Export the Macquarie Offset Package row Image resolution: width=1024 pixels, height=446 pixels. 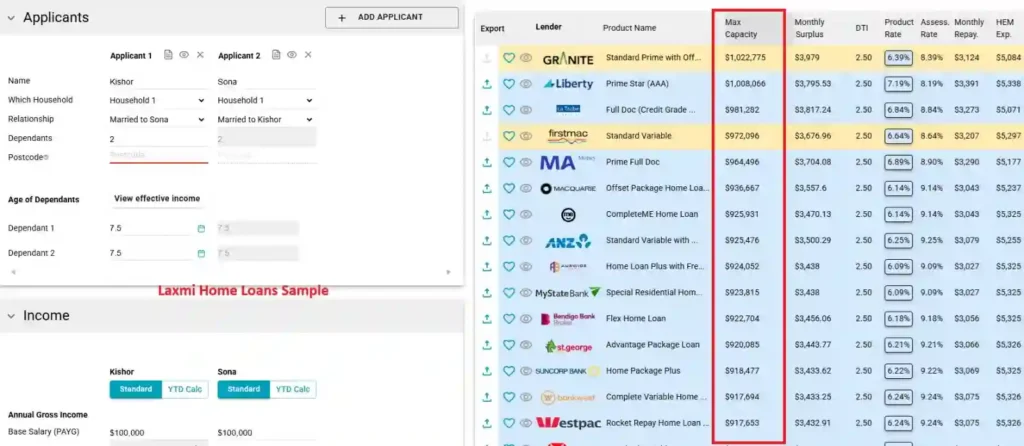[x=487, y=188]
